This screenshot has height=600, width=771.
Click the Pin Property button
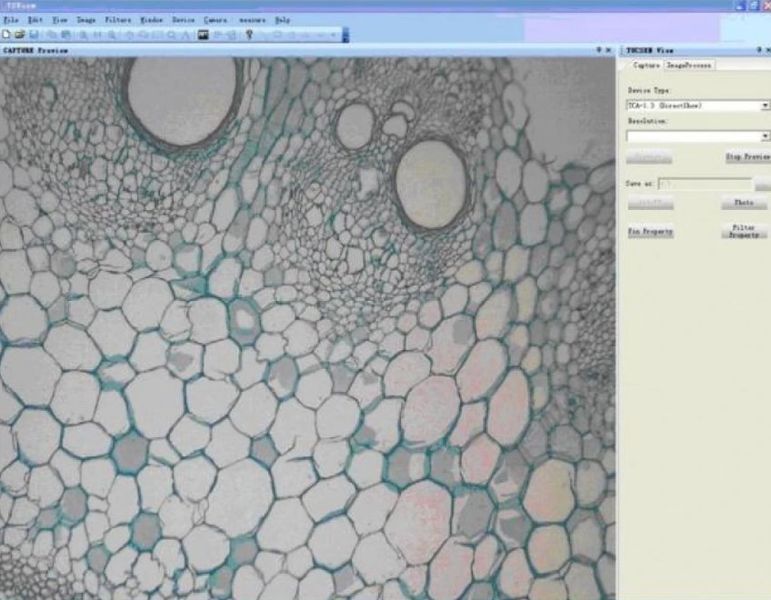[650, 231]
